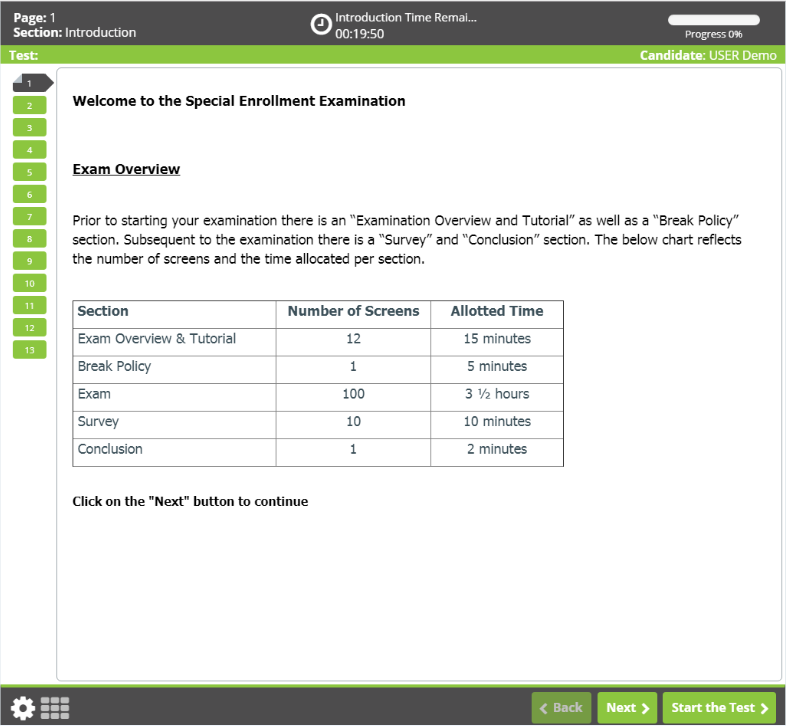Jump to page 7 in sidebar

tap(29, 216)
